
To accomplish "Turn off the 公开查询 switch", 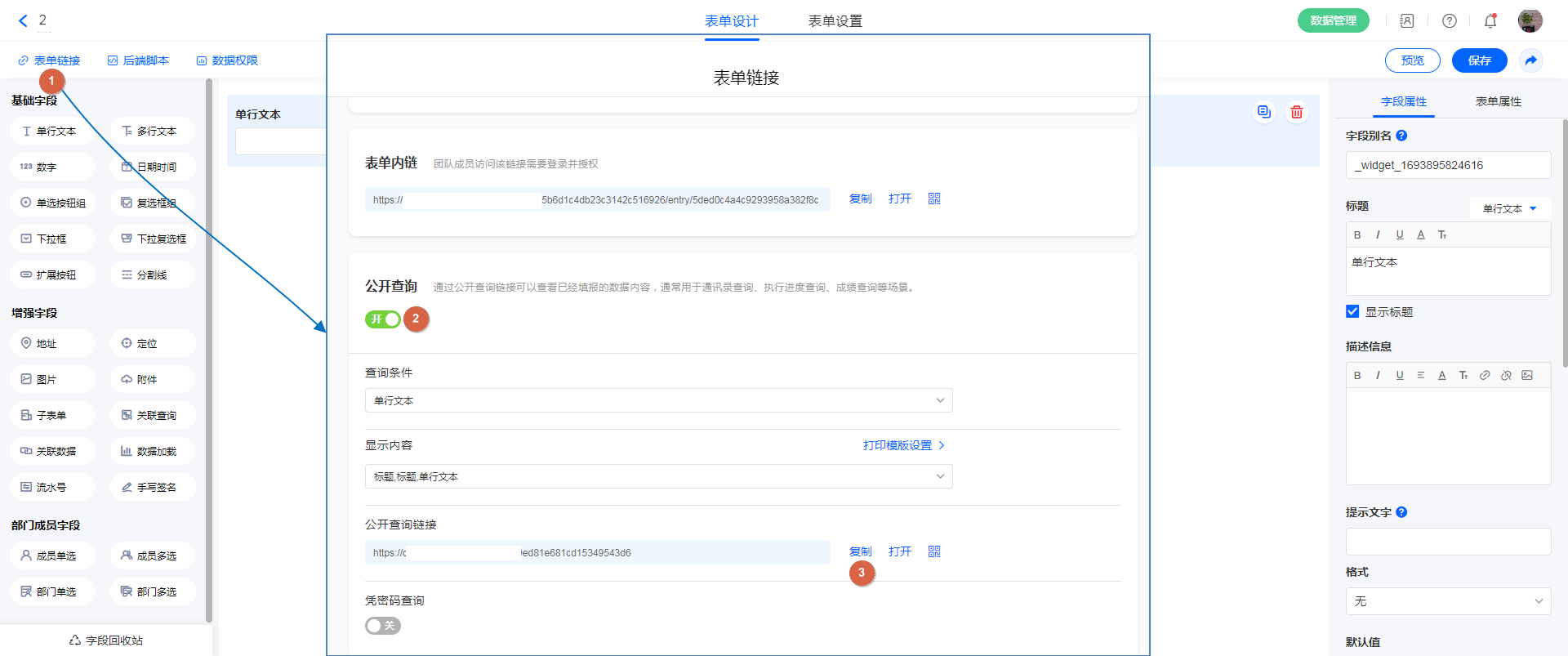I will 382,319.
